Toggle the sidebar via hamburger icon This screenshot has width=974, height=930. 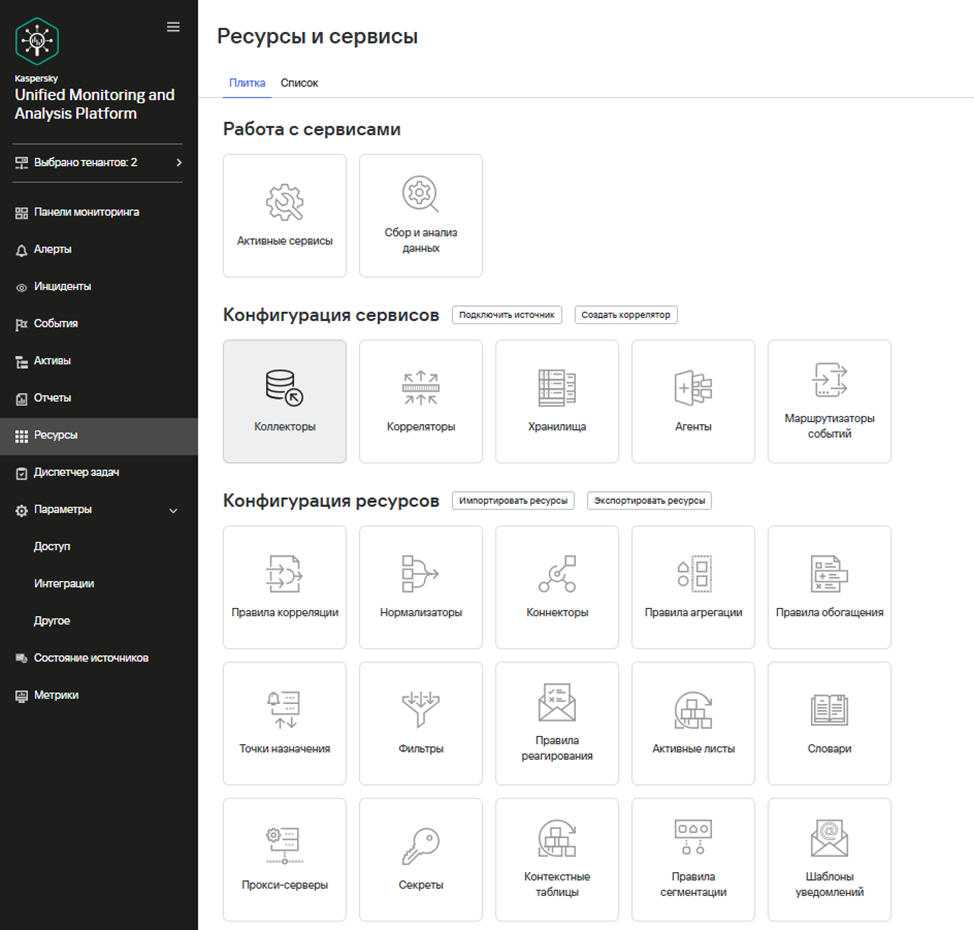pos(173,26)
